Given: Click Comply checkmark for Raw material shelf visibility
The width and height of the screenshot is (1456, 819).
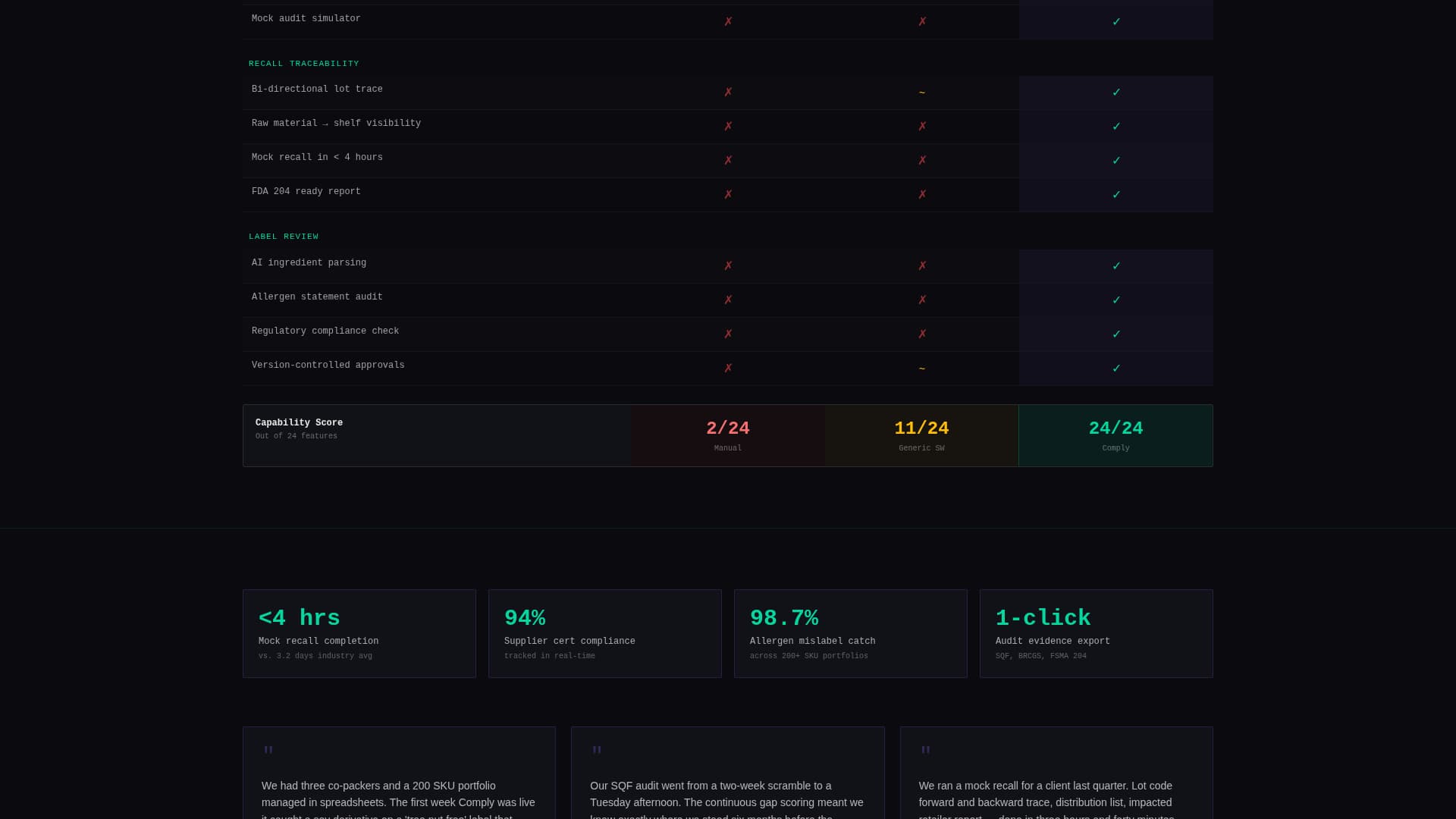Looking at the screenshot, I should pyautogui.click(x=1116, y=127).
